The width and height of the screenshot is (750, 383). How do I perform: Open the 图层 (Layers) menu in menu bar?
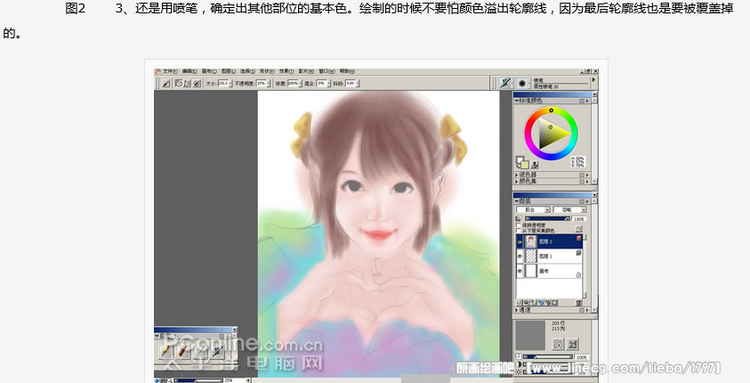[x=229, y=71]
